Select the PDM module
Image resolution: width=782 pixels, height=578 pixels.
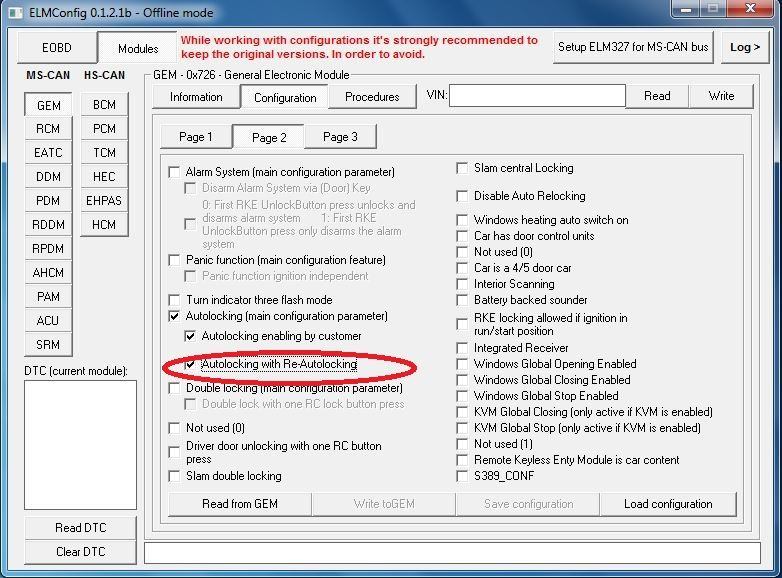pos(48,201)
